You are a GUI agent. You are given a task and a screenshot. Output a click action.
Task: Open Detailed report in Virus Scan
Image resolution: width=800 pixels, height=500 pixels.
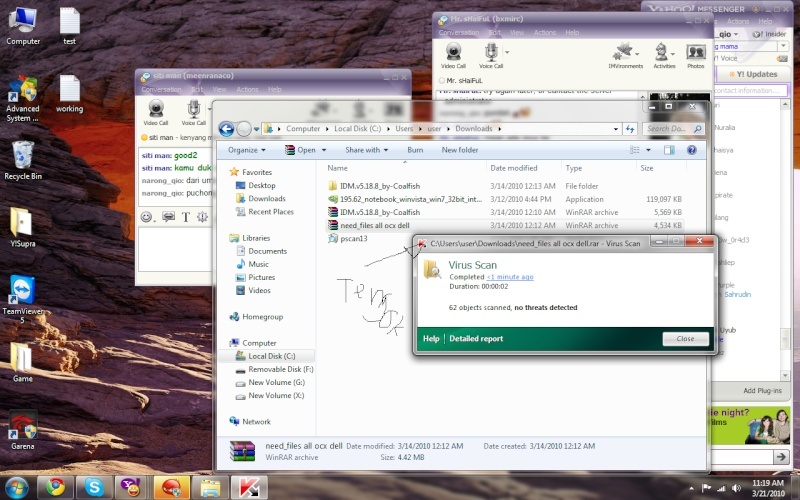(x=476, y=339)
